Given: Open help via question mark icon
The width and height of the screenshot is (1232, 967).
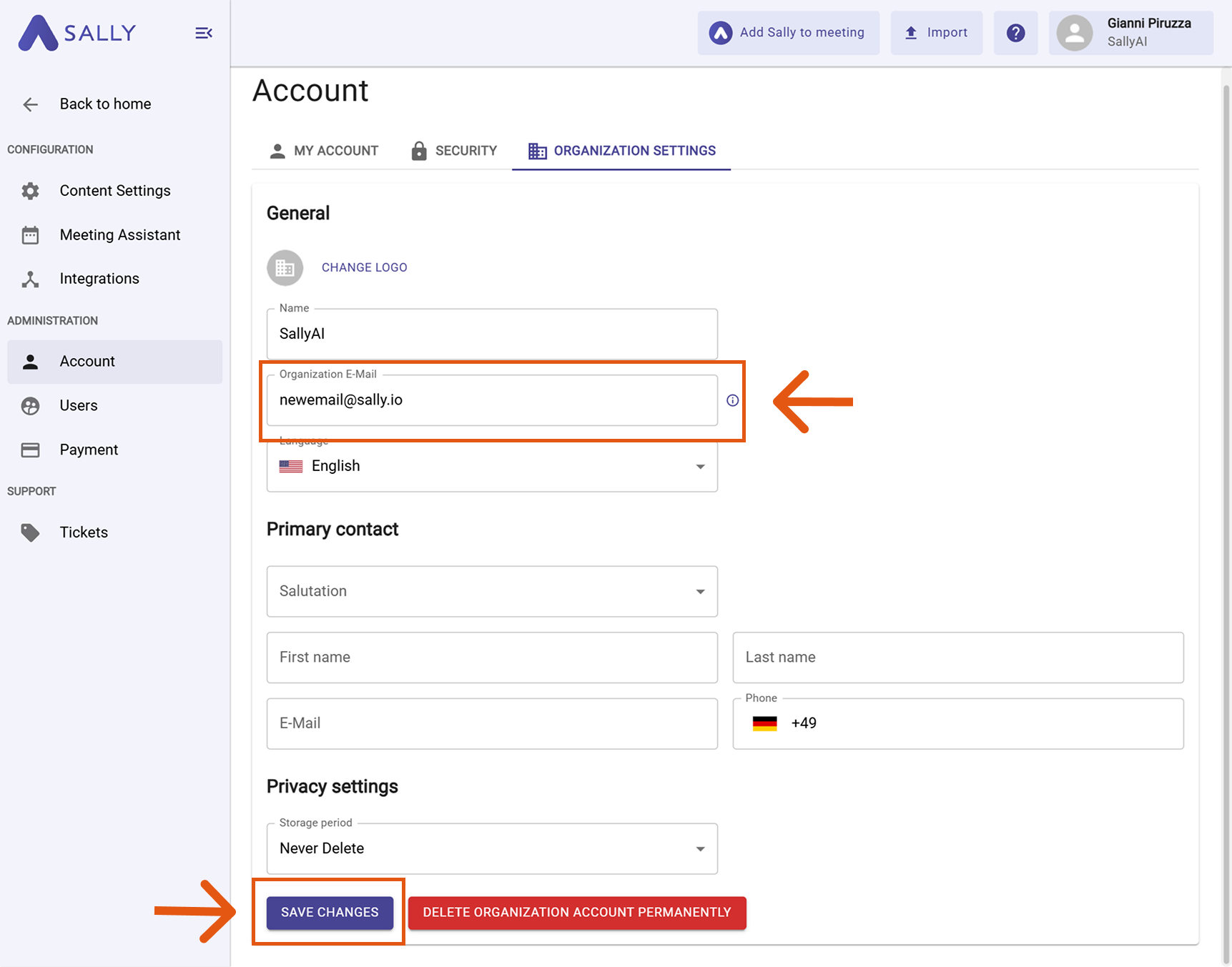Looking at the screenshot, I should pyautogui.click(x=1015, y=33).
